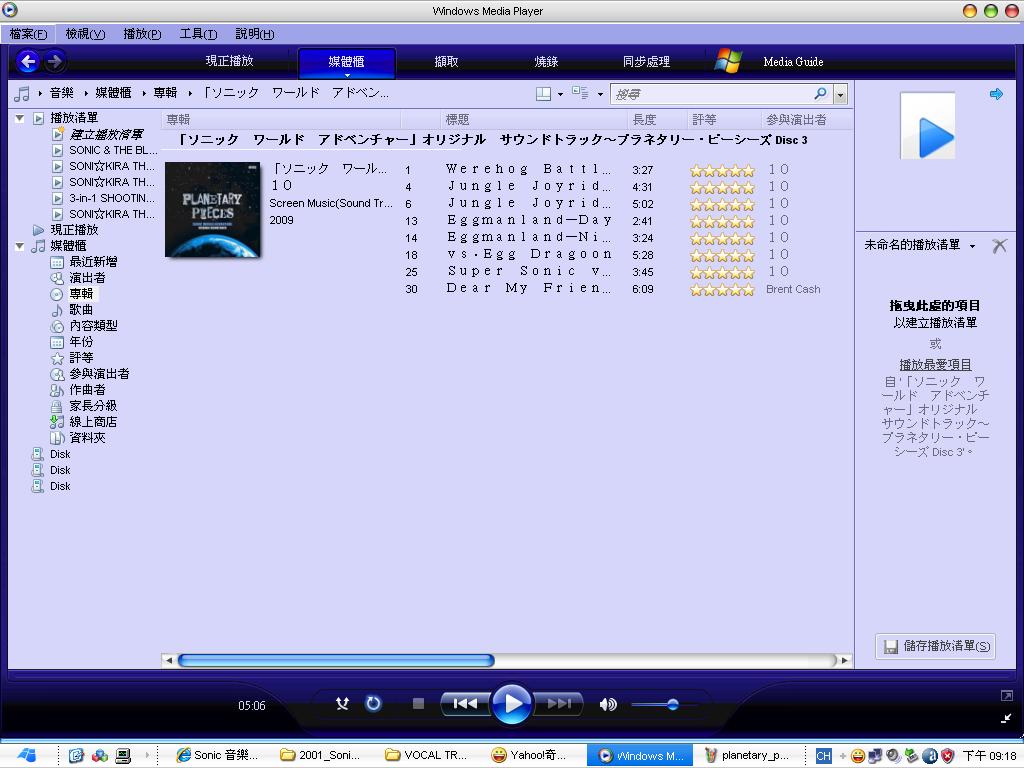Image resolution: width=1024 pixels, height=768 pixels.
Task: Clear the unnamed playlist pane
Action: point(999,245)
